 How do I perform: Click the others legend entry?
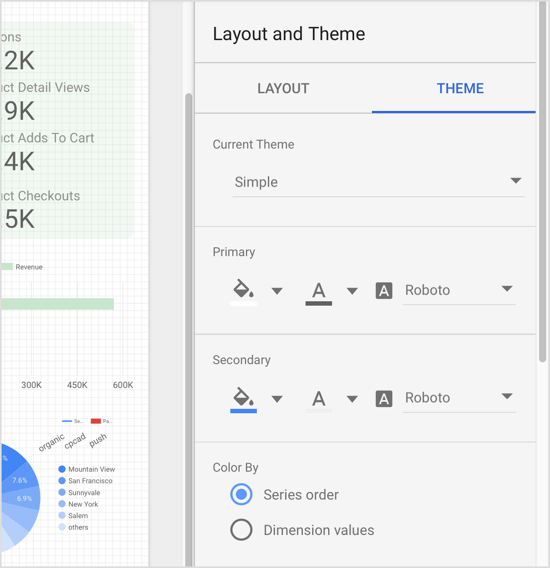point(73,527)
